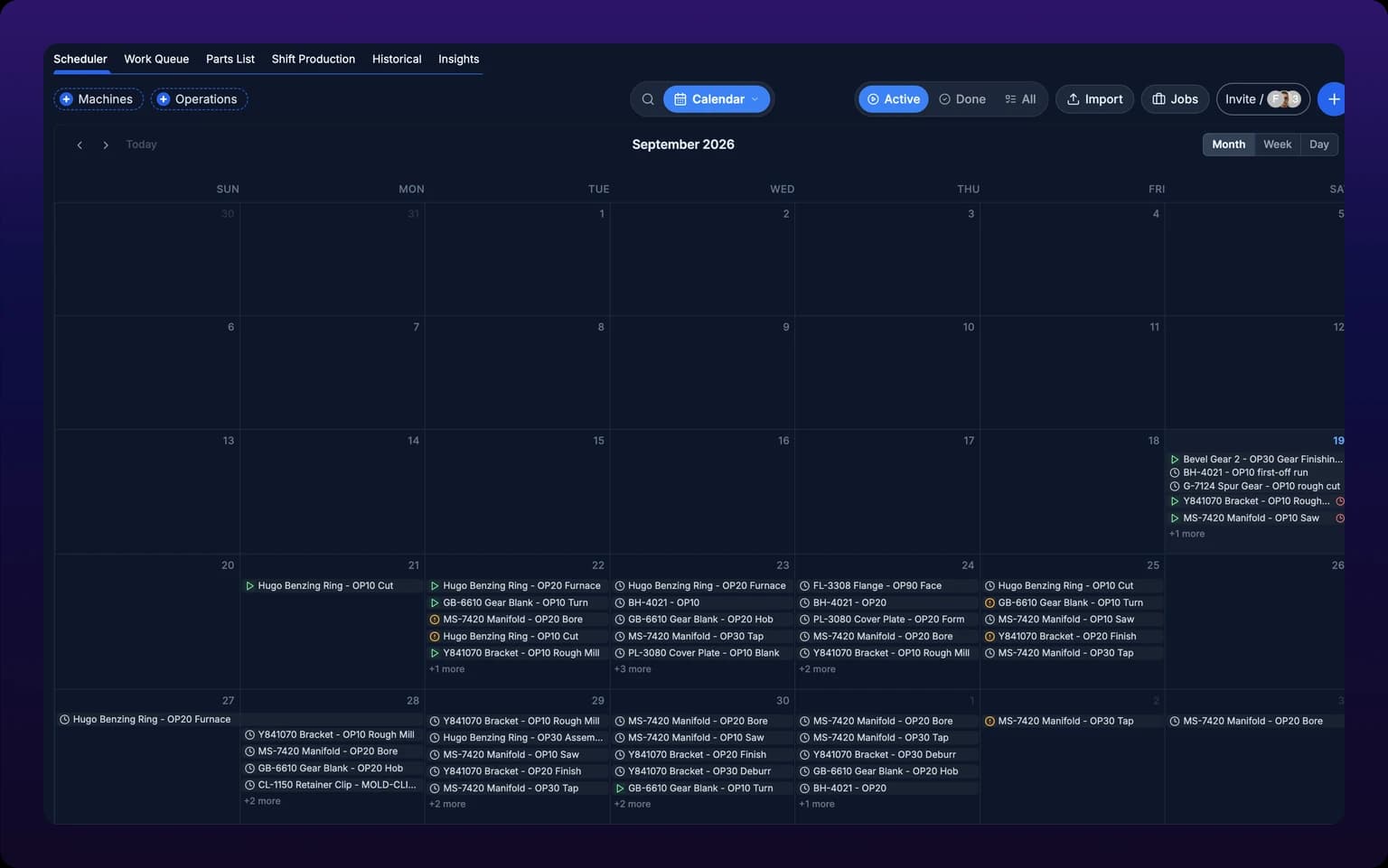Screen dimensions: 1388x868
Task: Switch calendar to Week view
Action: pyautogui.click(x=1277, y=145)
